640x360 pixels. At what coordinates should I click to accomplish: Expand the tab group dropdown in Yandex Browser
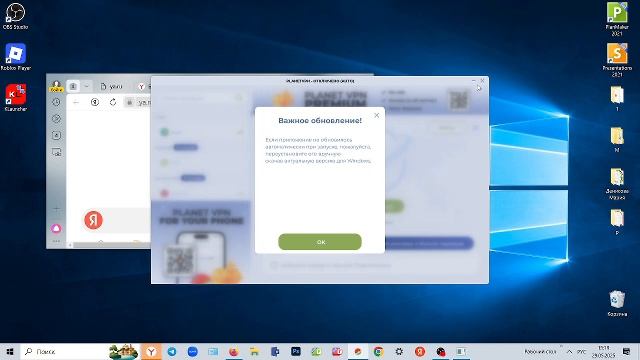pyautogui.click(x=86, y=87)
